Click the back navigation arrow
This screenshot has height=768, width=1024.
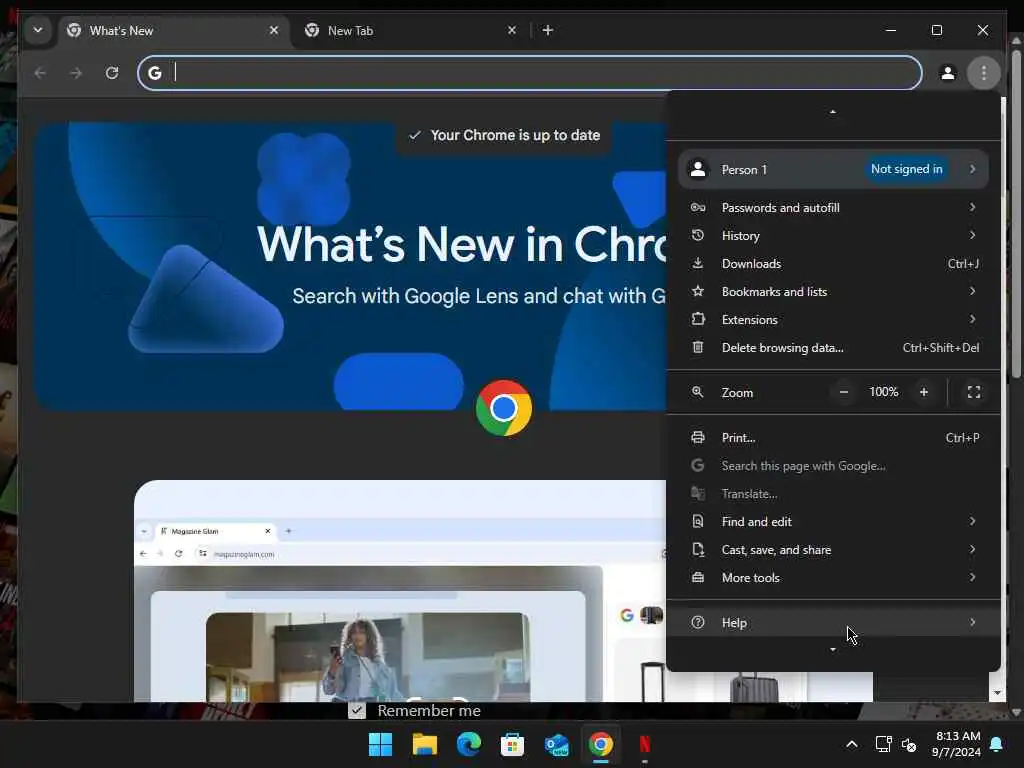(x=40, y=72)
